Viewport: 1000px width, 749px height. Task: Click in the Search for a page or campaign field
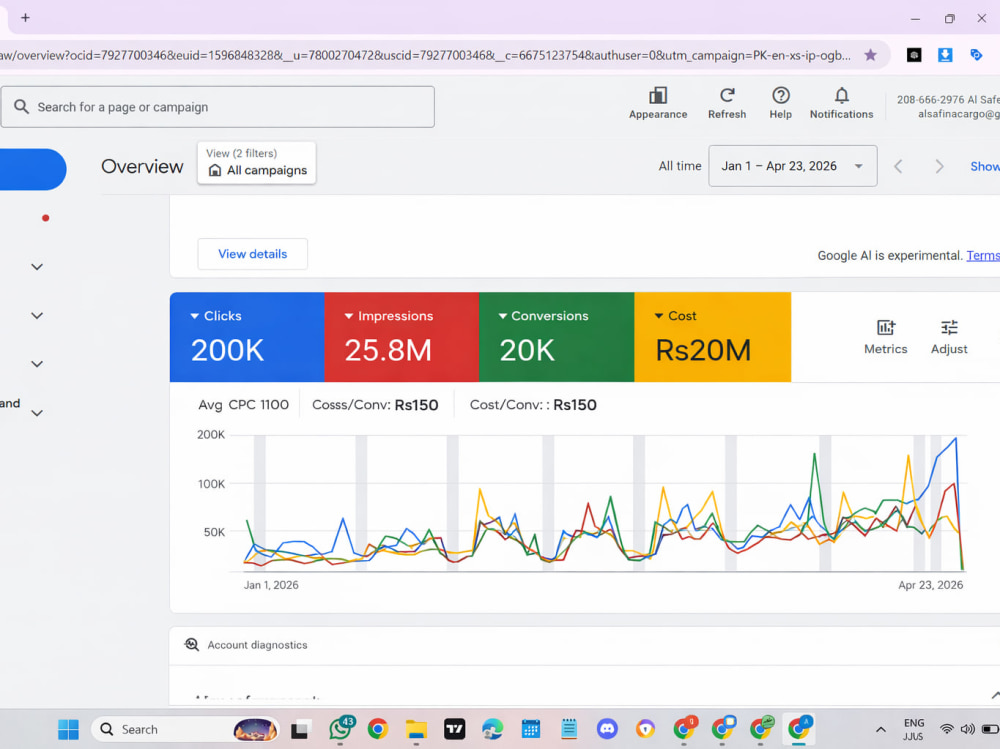tap(217, 107)
